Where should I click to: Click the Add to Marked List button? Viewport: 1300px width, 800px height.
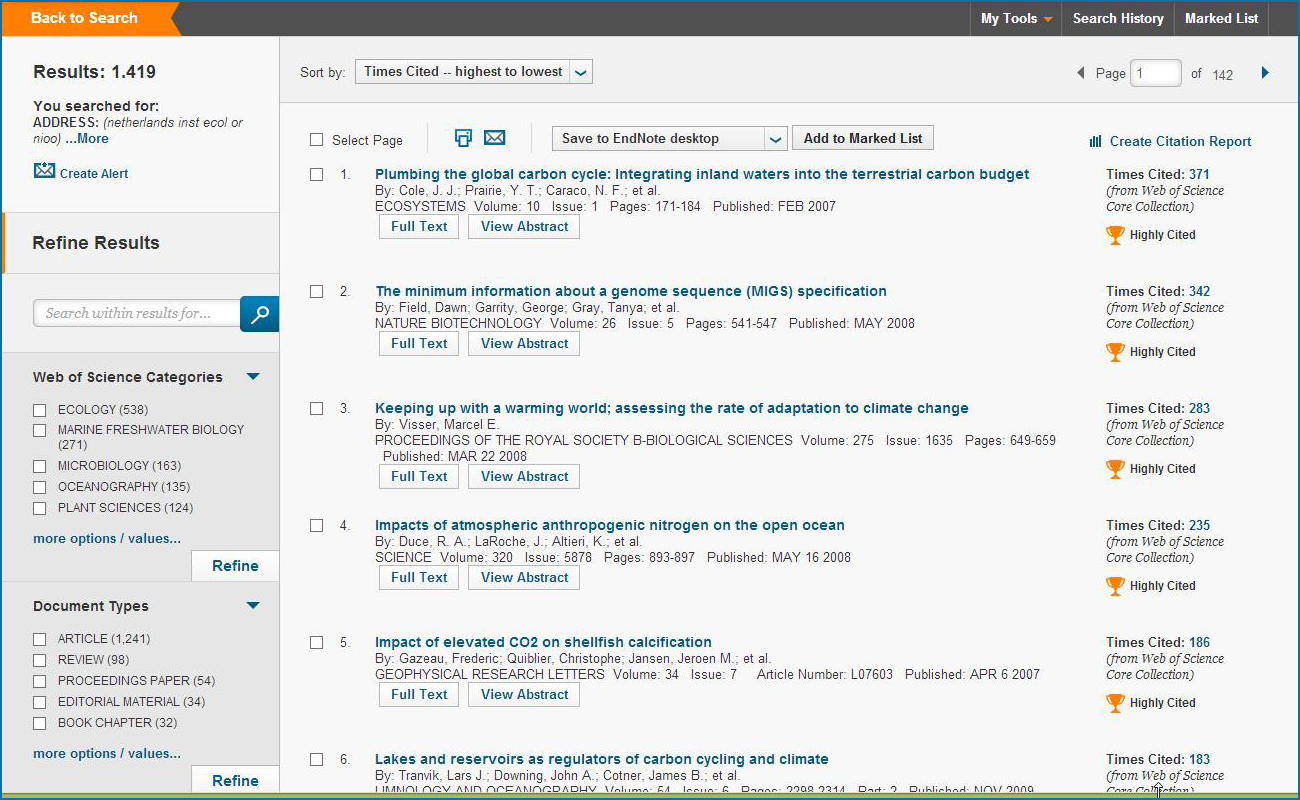coord(863,139)
